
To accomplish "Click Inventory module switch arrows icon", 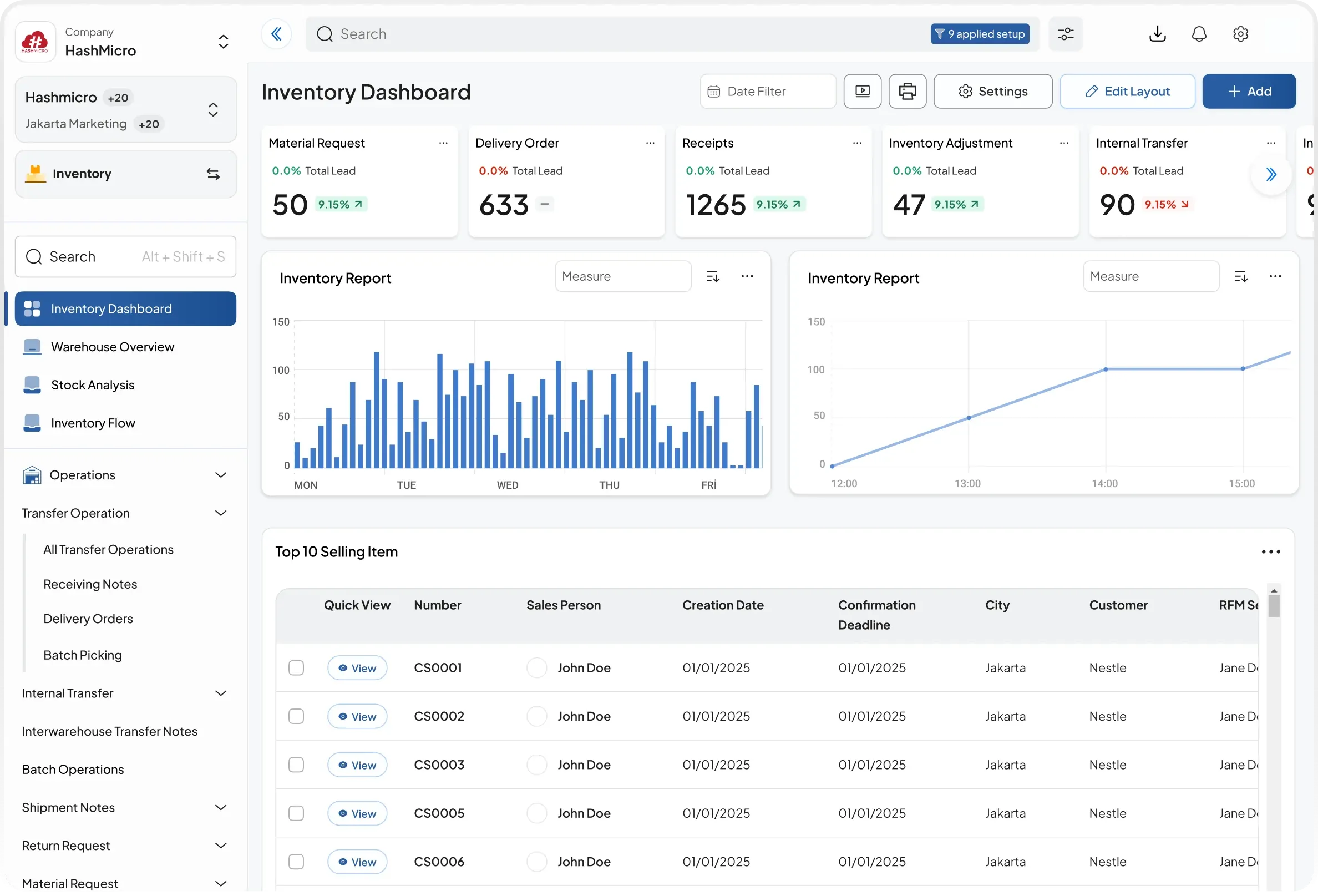I will [212, 174].
